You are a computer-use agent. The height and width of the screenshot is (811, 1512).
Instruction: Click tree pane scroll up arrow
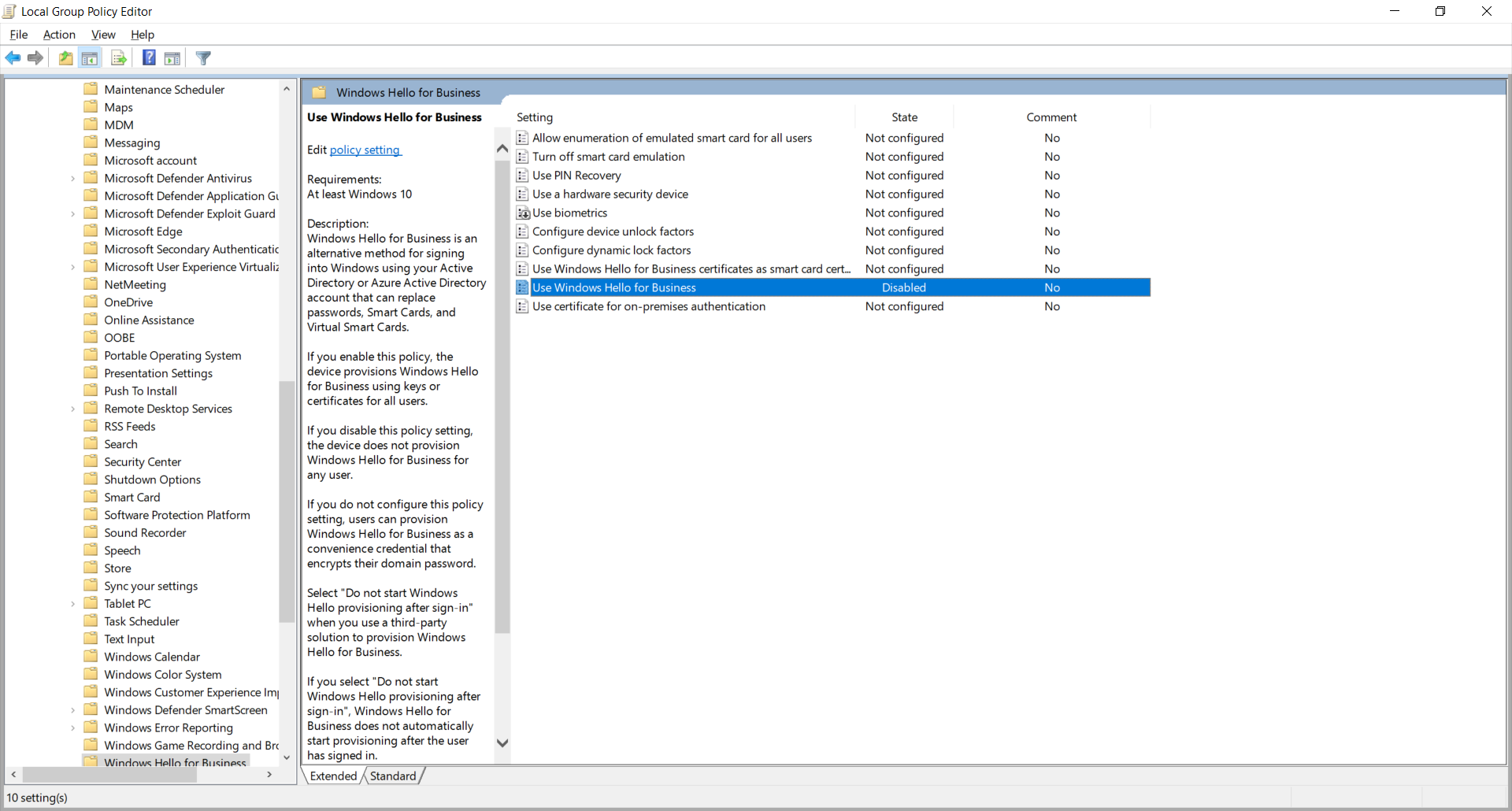[x=287, y=89]
